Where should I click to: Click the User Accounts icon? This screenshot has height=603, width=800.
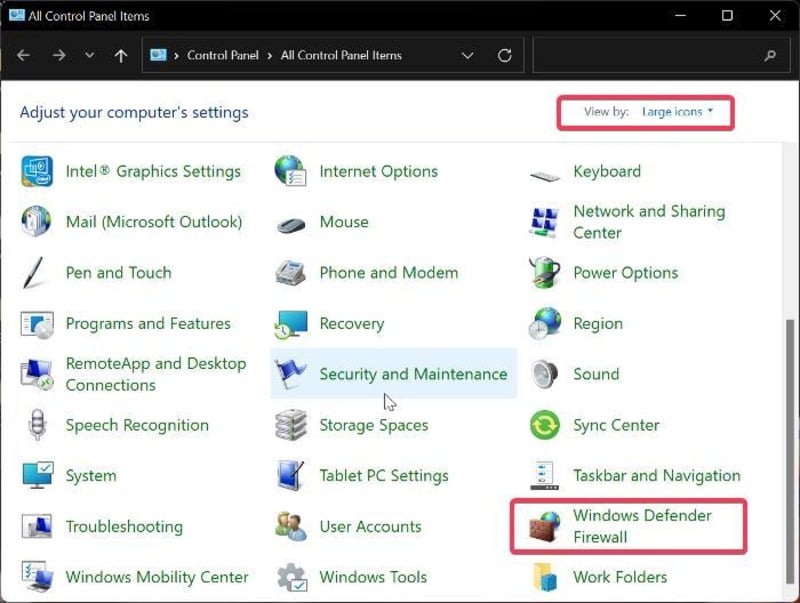(291, 526)
